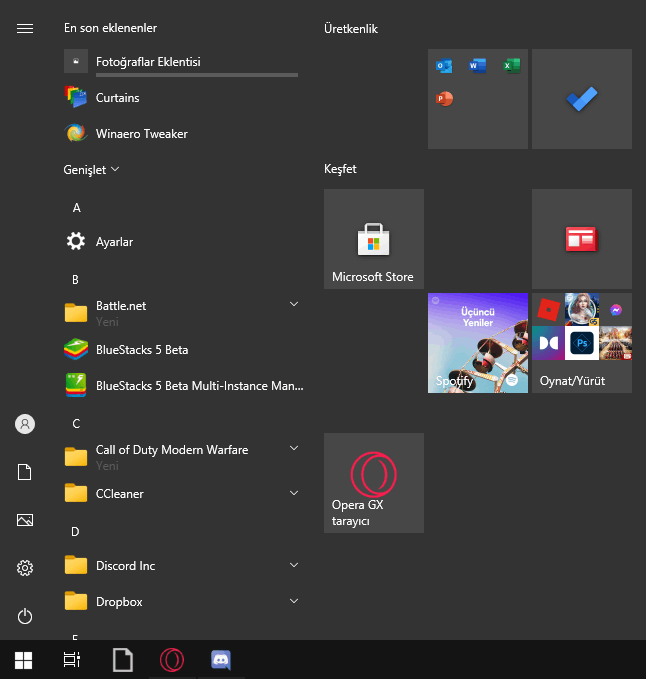Open PowerPoint in the Office tile folder
Viewport: 646px width, 679px height.
444,99
